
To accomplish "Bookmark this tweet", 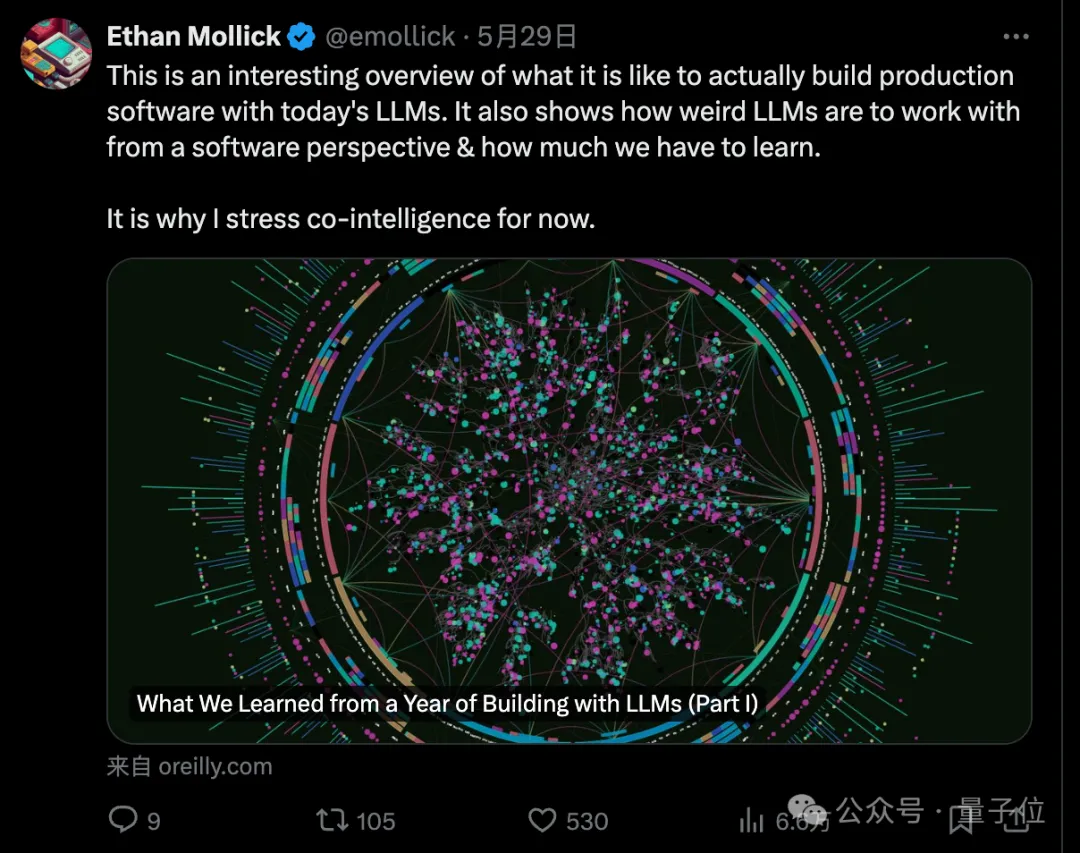I will click(x=961, y=821).
